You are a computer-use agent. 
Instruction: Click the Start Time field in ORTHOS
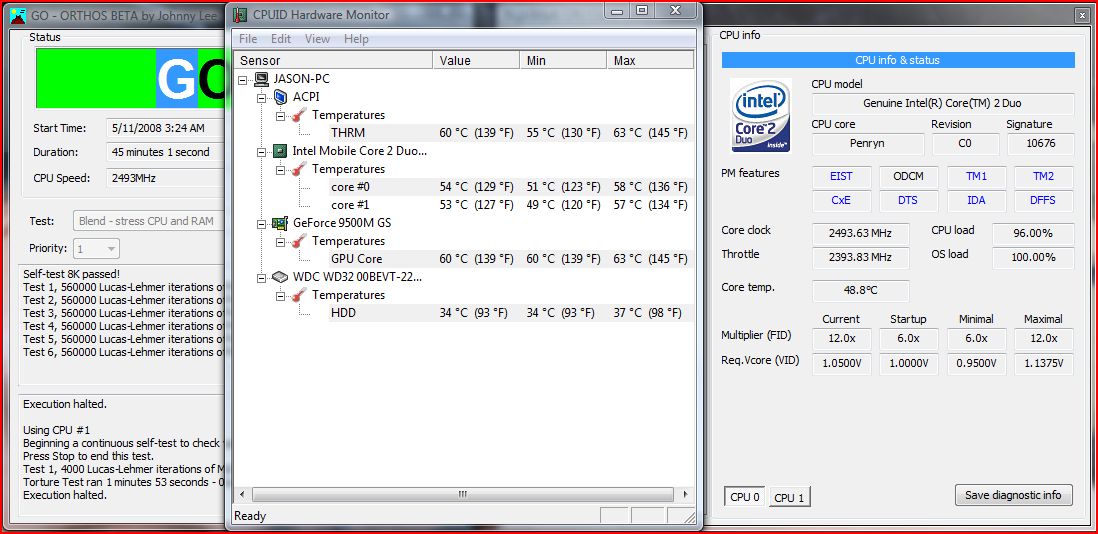coord(165,128)
